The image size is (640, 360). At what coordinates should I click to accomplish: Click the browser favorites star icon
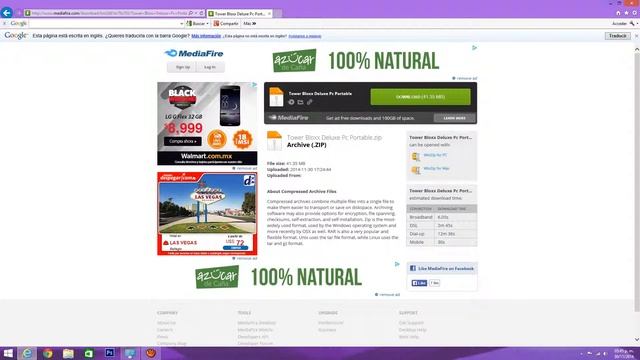click(627, 13)
